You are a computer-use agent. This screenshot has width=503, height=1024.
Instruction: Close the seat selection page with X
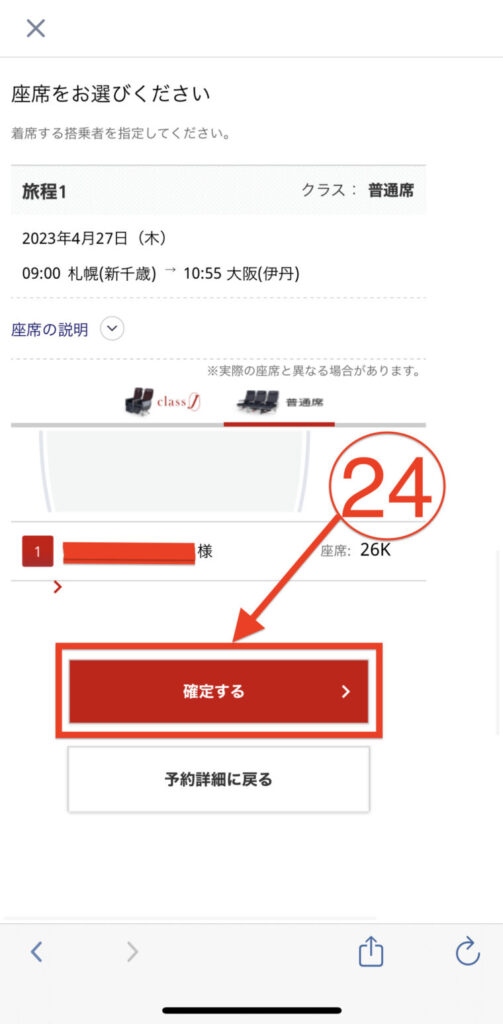click(x=35, y=28)
